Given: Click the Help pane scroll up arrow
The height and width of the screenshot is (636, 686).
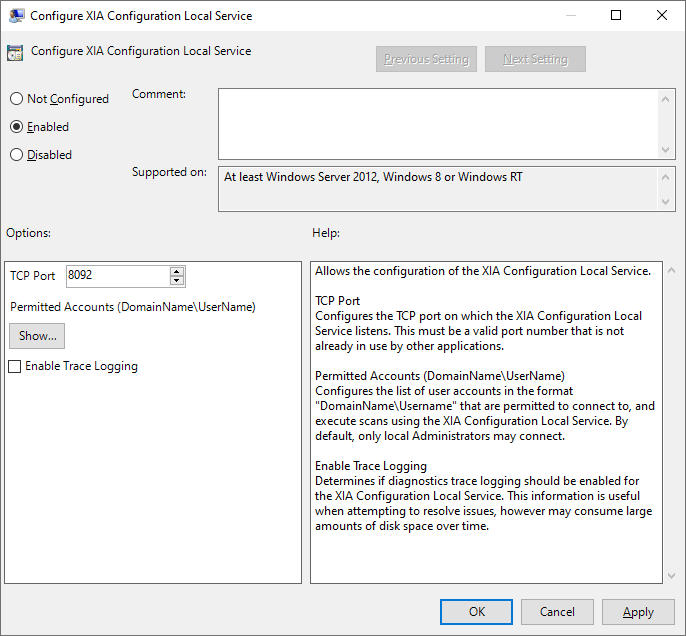Looking at the screenshot, I should tap(672, 271).
